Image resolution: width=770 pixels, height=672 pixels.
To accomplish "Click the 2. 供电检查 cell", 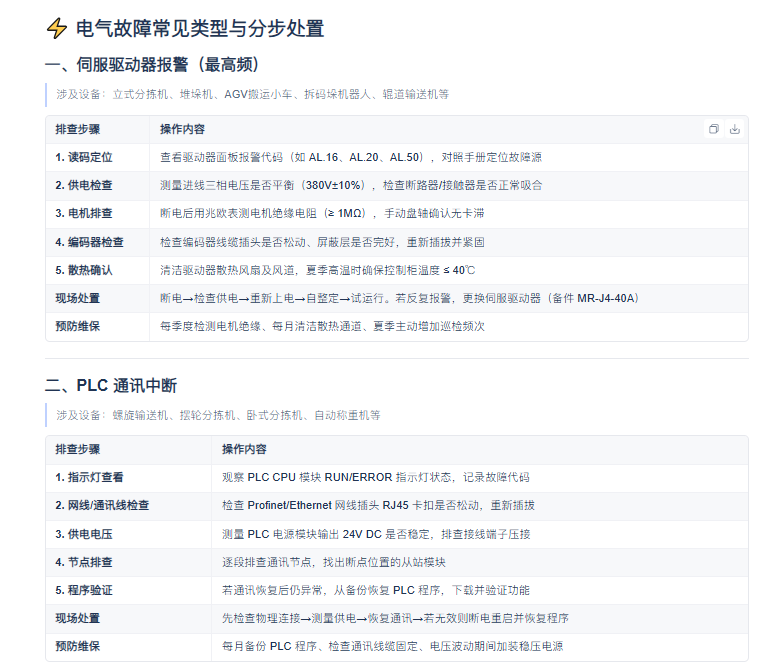I will (x=98, y=185).
